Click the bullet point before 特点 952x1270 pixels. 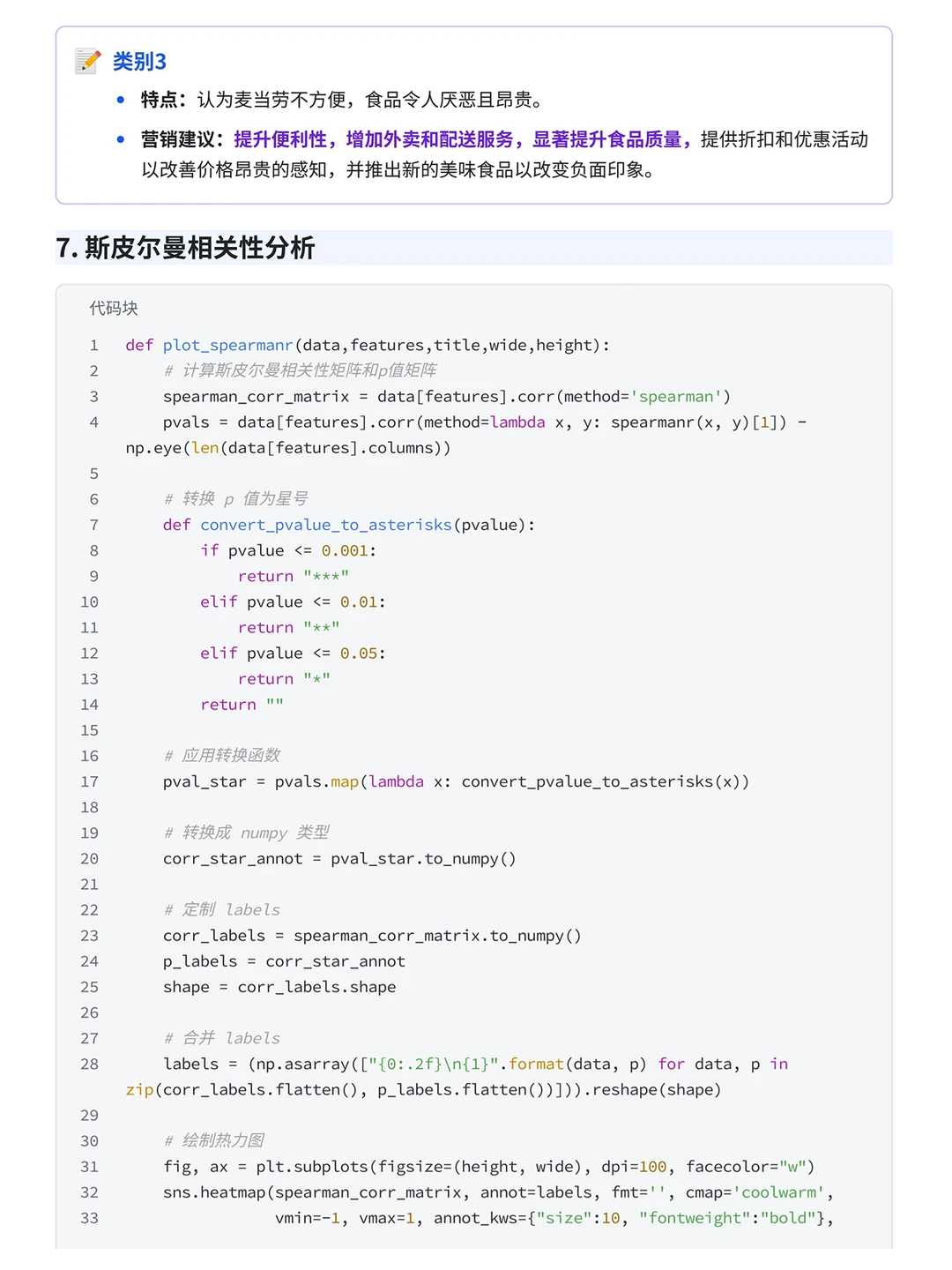(x=121, y=100)
